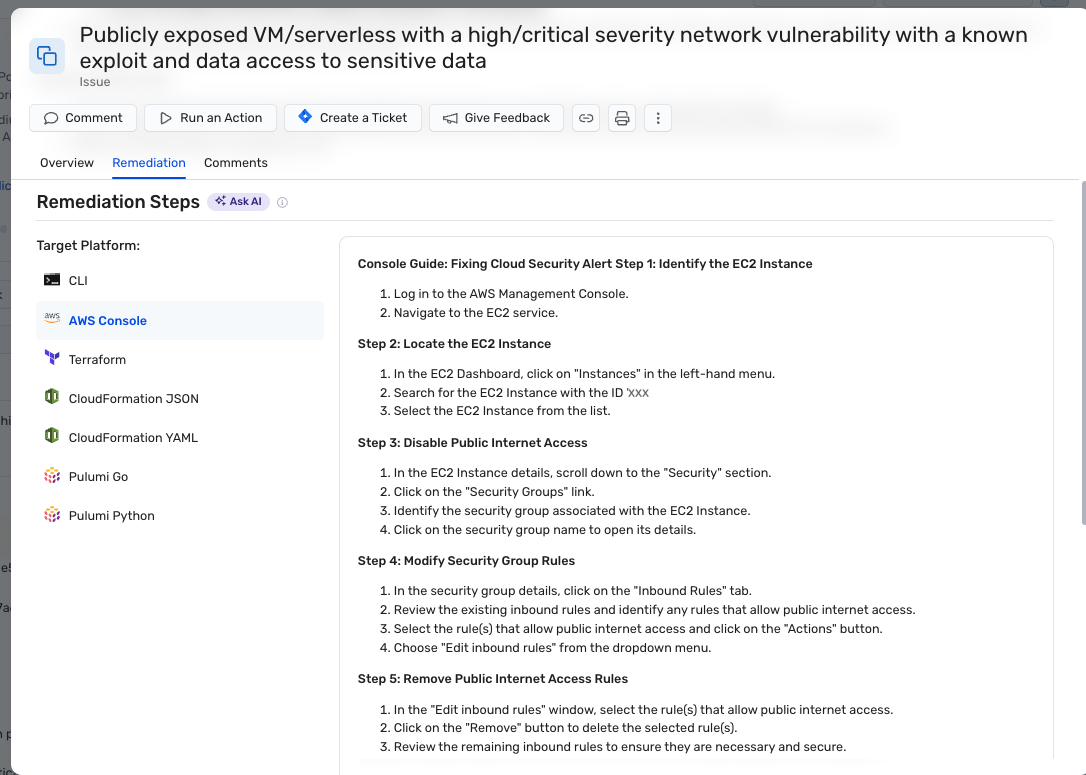
Task: Open the Comments tab
Action: pyautogui.click(x=235, y=163)
